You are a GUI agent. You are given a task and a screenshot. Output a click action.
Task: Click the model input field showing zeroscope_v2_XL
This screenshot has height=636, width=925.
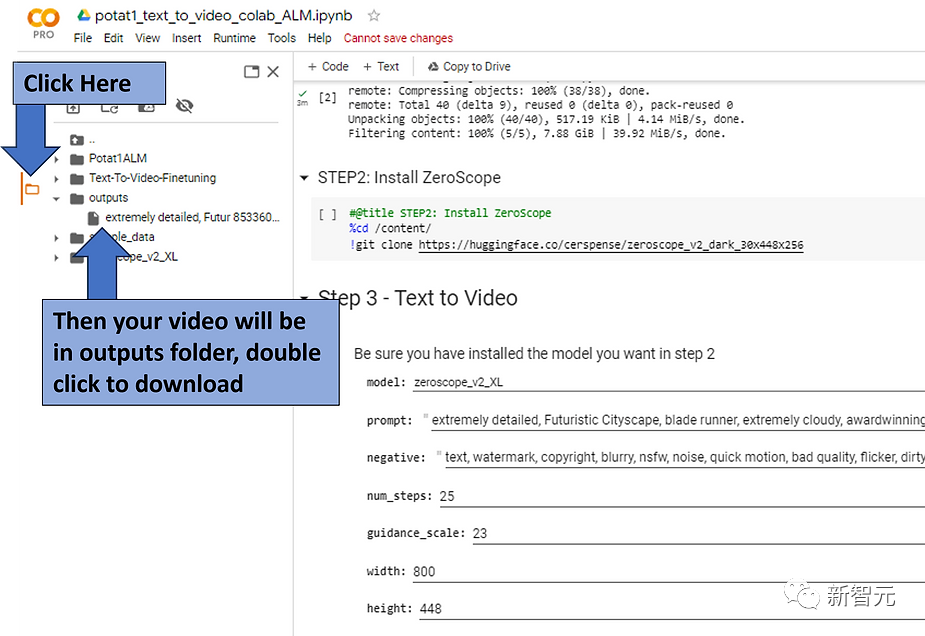click(668, 382)
